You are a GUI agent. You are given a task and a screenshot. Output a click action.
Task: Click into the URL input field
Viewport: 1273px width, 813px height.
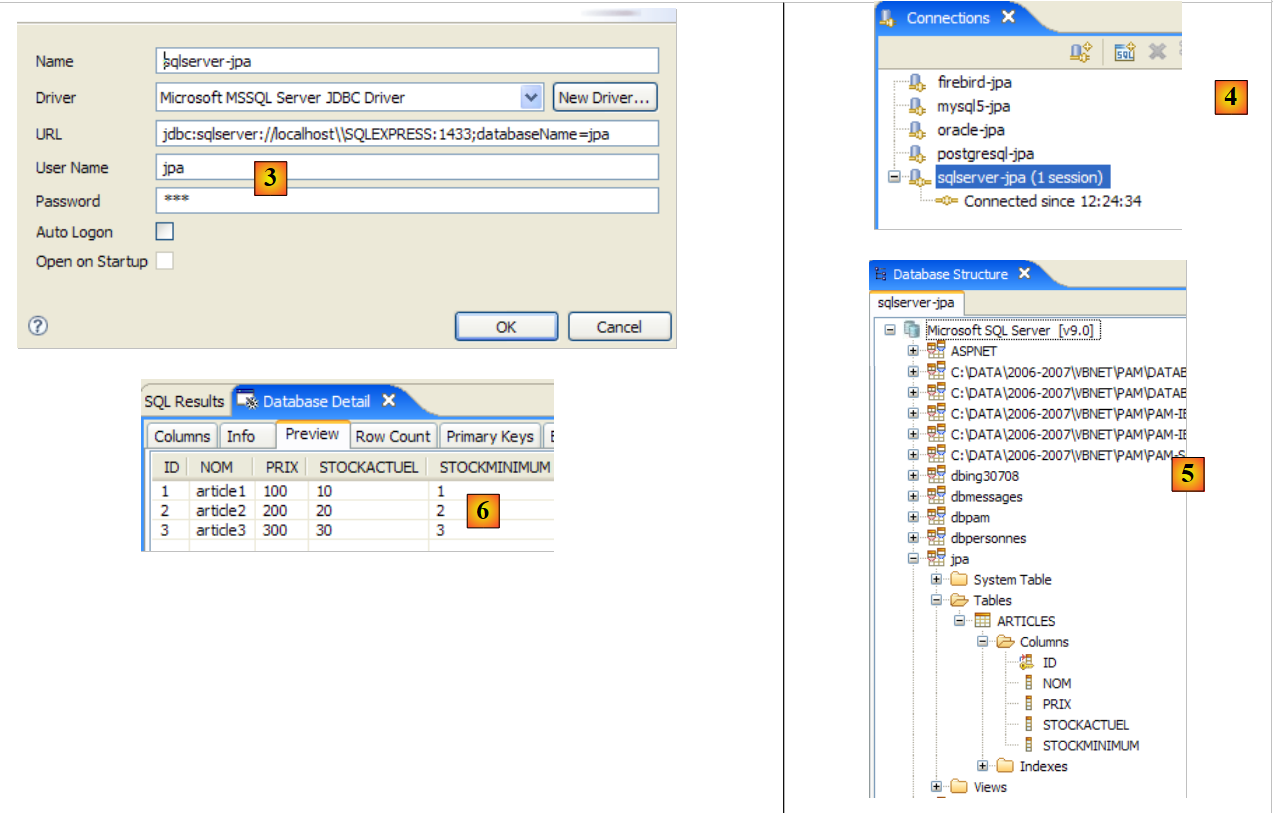pyautogui.click(x=407, y=134)
